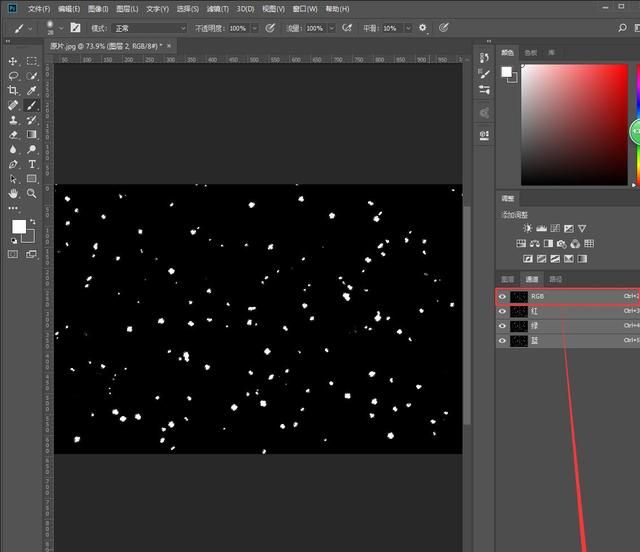Select the Path Selection tool

point(13,179)
